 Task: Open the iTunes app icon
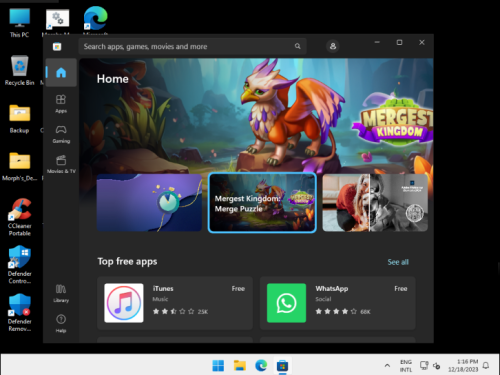point(124,303)
